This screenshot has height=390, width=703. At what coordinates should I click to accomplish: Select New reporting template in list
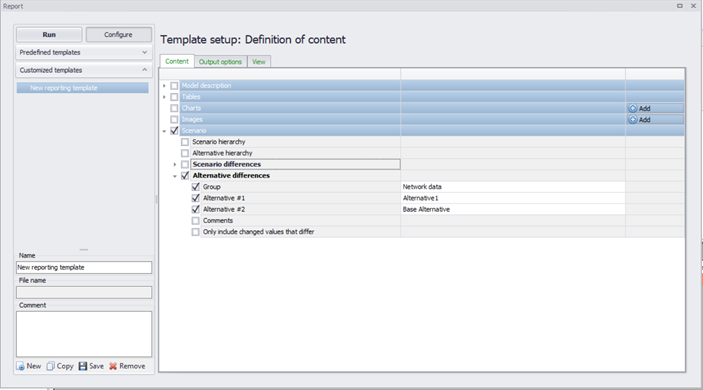pyautogui.click(x=82, y=88)
